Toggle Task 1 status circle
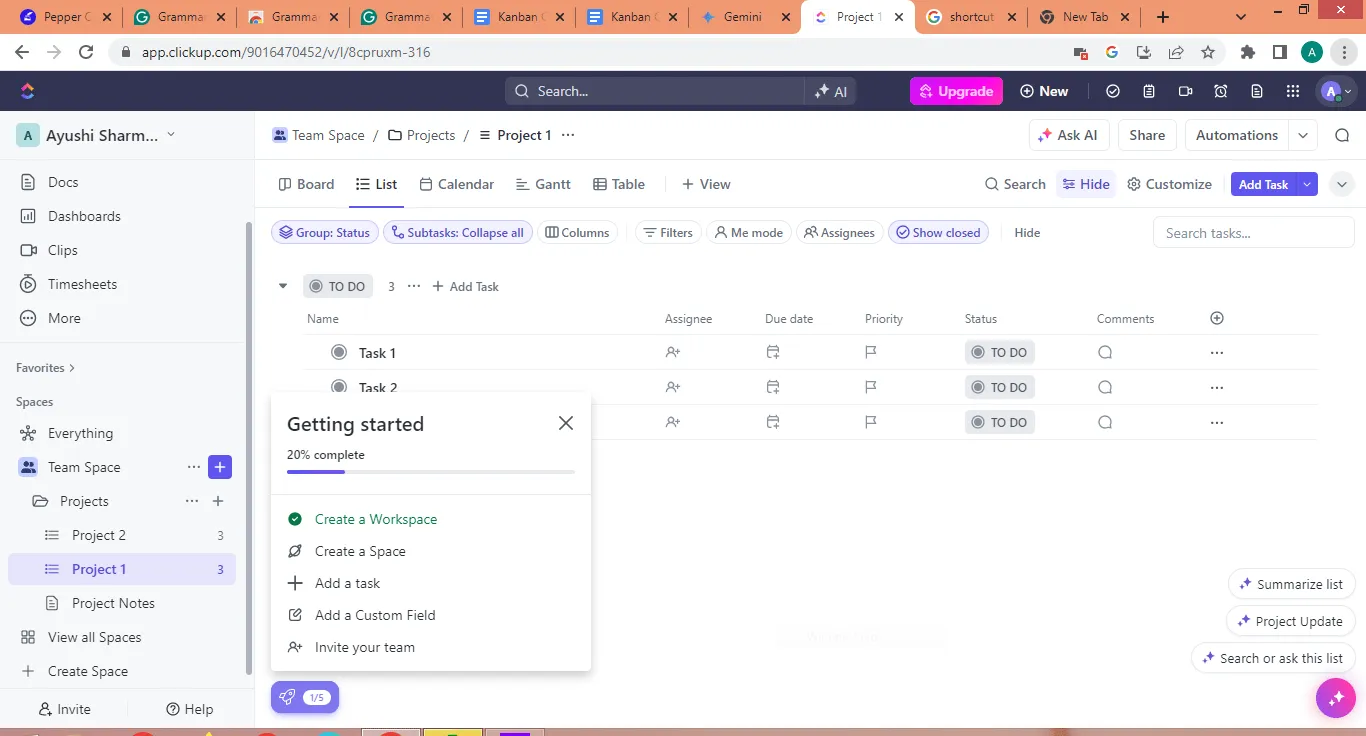The image size is (1366, 736). click(339, 352)
